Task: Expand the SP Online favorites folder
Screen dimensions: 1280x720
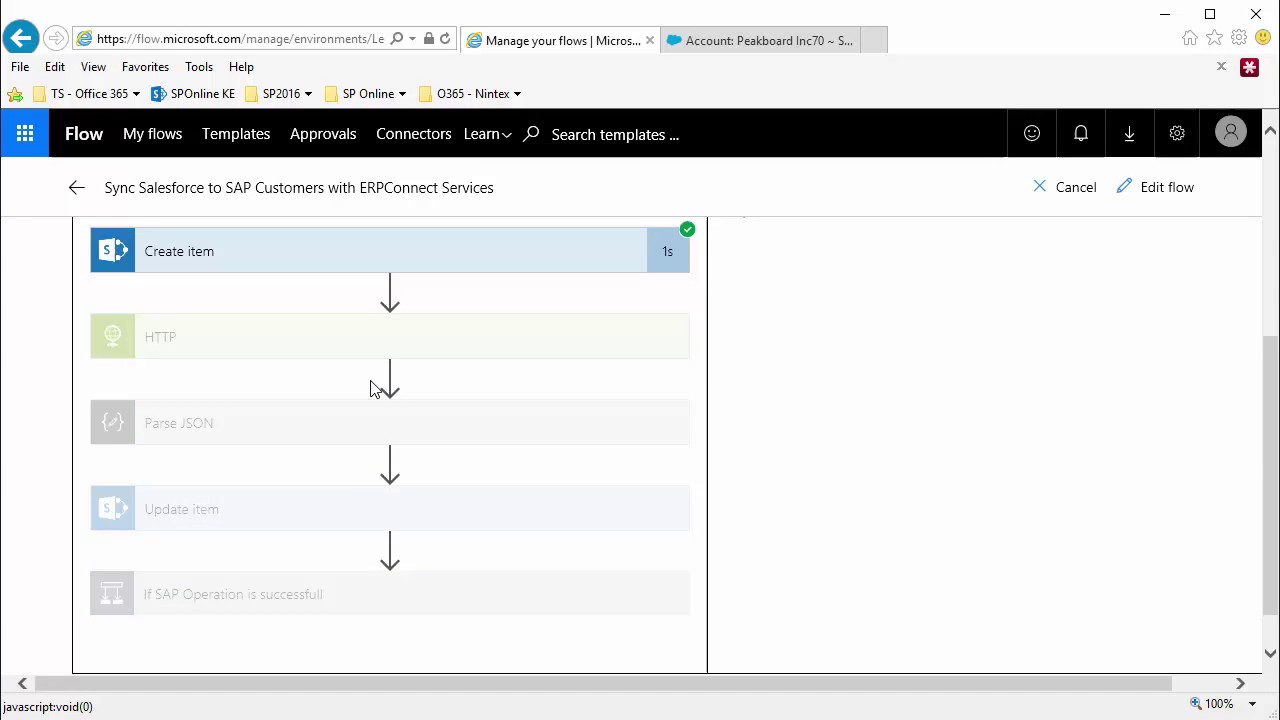Action: click(365, 94)
